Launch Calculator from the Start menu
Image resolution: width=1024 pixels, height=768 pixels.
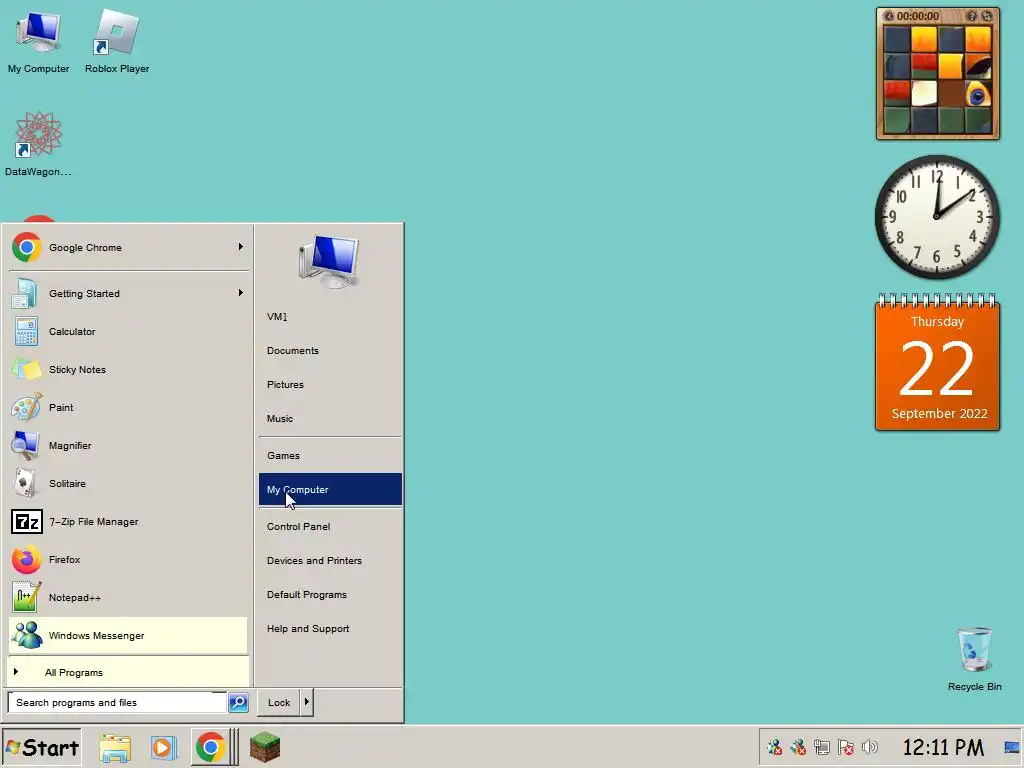point(128,331)
